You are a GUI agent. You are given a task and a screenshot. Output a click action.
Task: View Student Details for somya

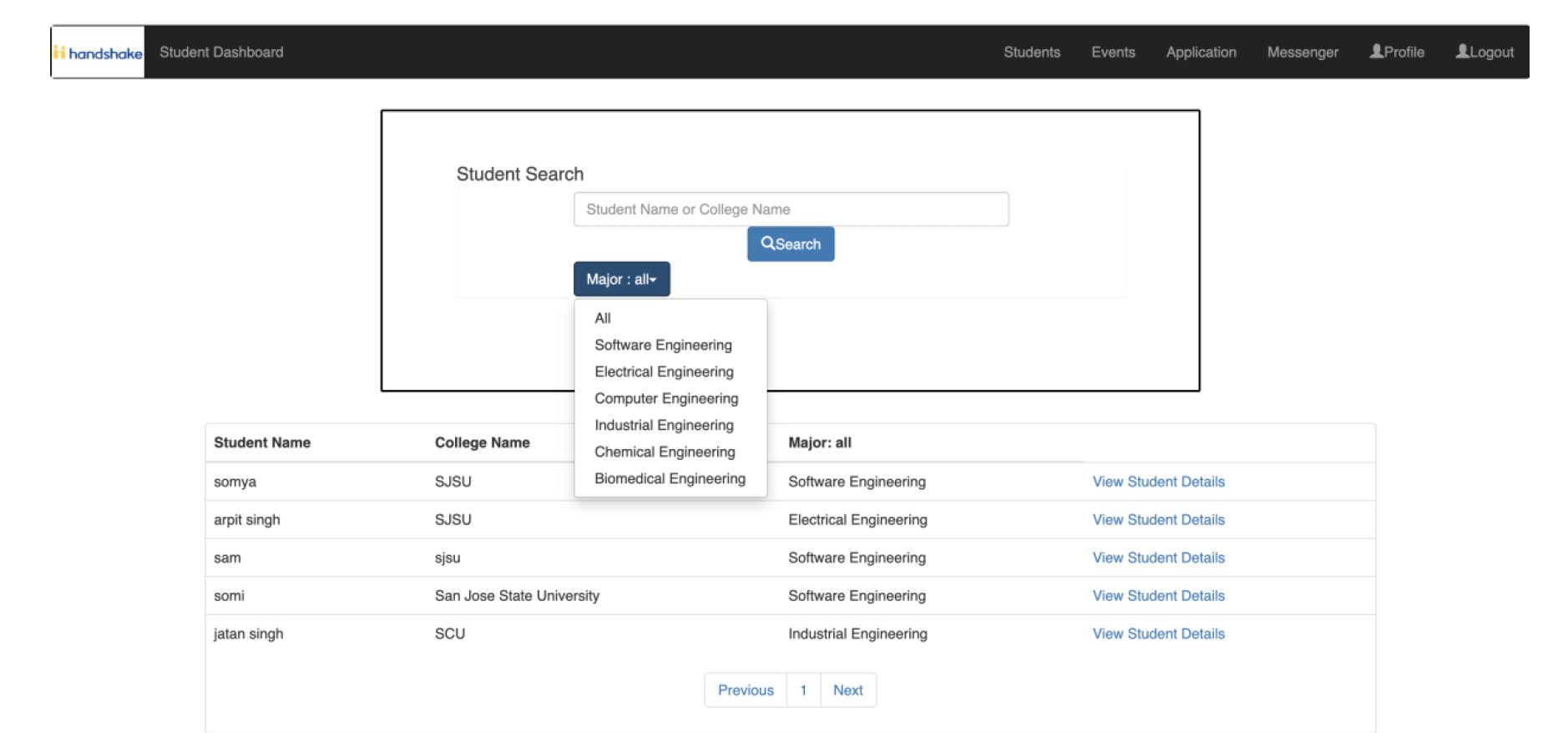tap(1158, 482)
